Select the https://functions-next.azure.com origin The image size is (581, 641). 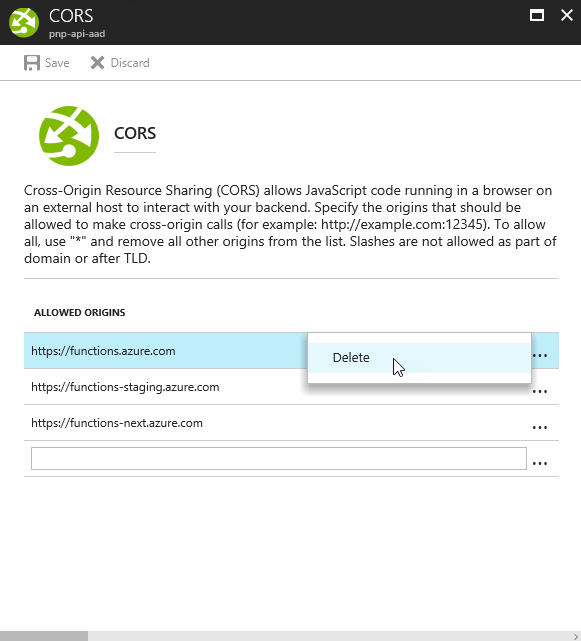coord(117,423)
